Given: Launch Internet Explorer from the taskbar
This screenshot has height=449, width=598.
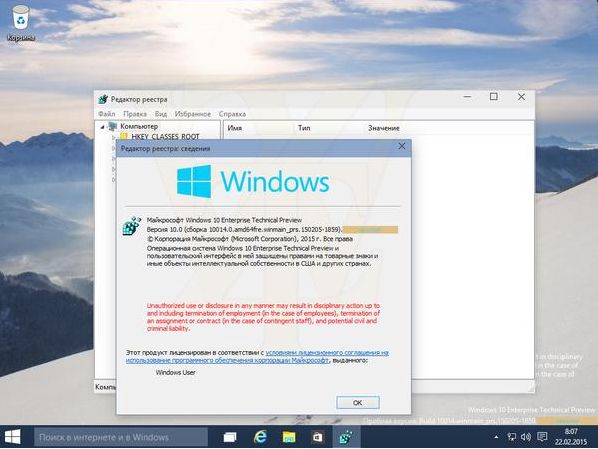Looking at the screenshot, I should [260, 437].
